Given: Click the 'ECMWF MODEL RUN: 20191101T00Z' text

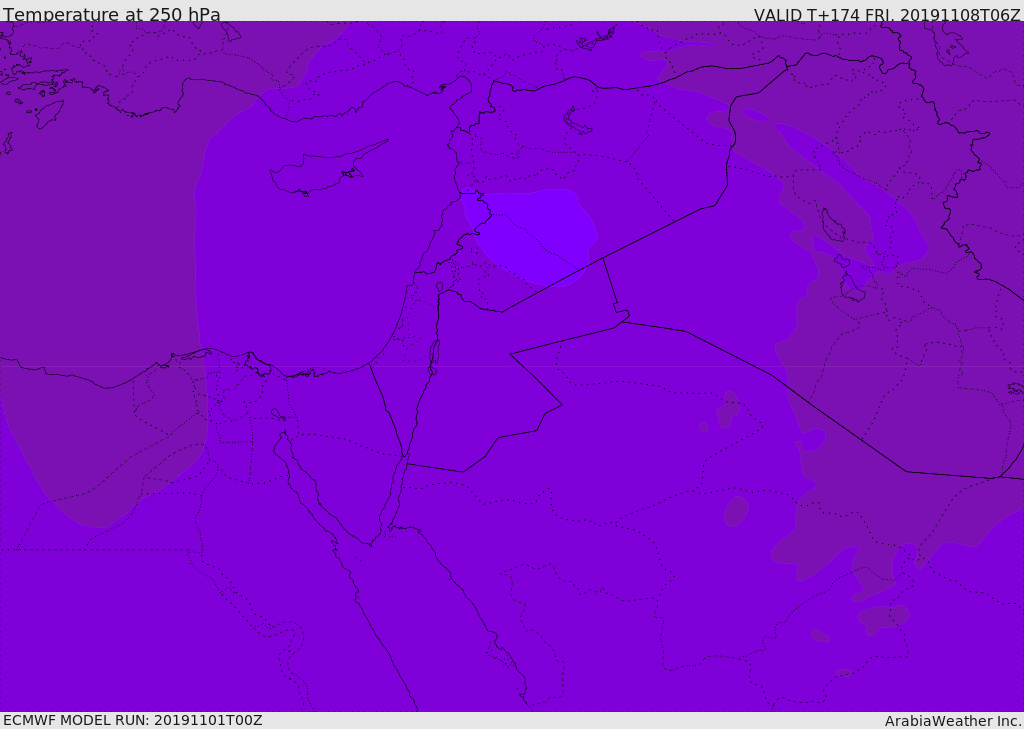Looking at the screenshot, I should pos(133,720).
